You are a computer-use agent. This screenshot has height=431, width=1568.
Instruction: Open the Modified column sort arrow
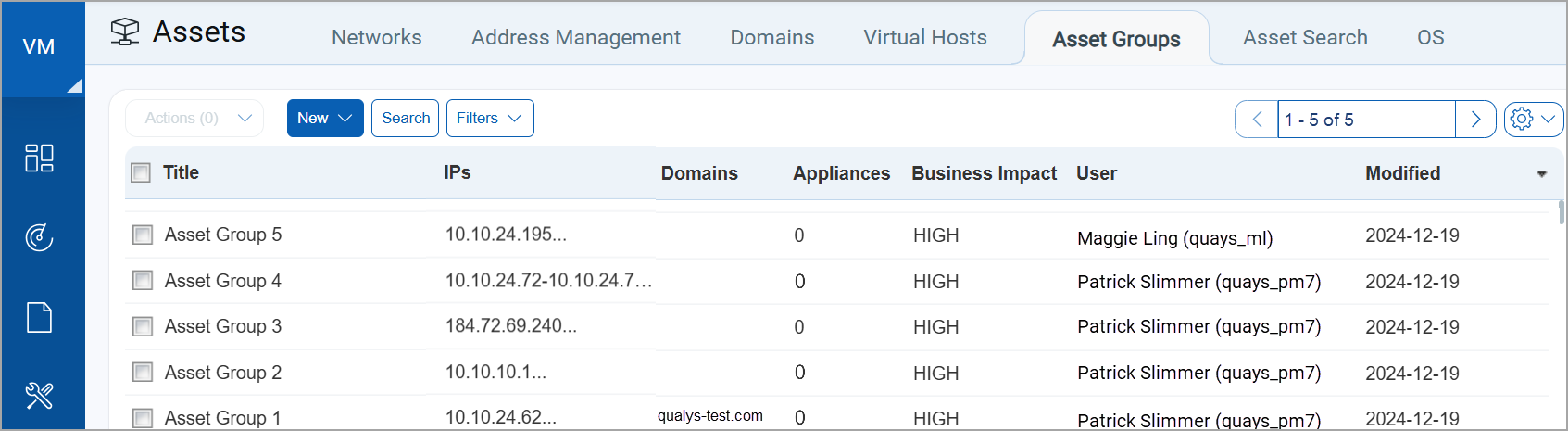[x=1542, y=174]
